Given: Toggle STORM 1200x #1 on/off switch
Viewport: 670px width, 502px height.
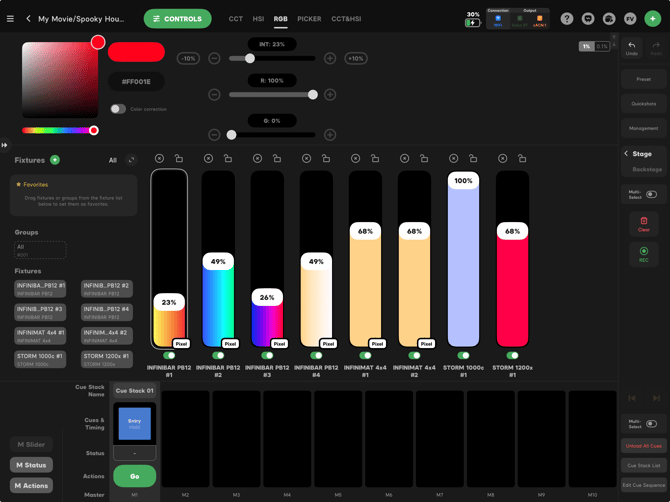Looking at the screenshot, I should point(512,355).
